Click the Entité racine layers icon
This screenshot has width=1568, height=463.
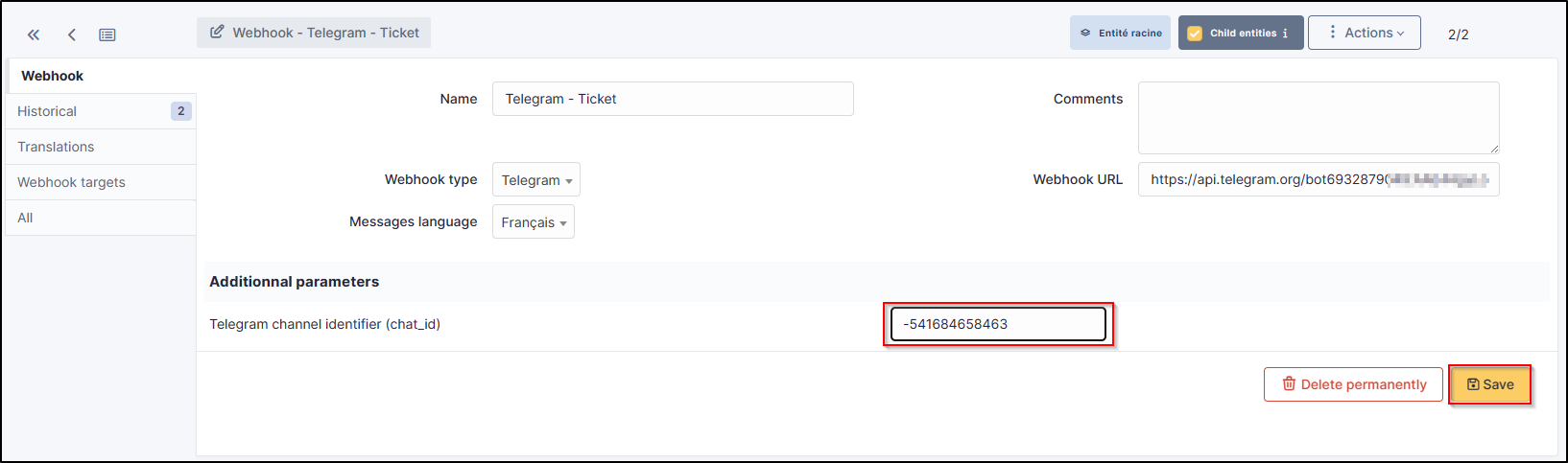[1085, 33]
